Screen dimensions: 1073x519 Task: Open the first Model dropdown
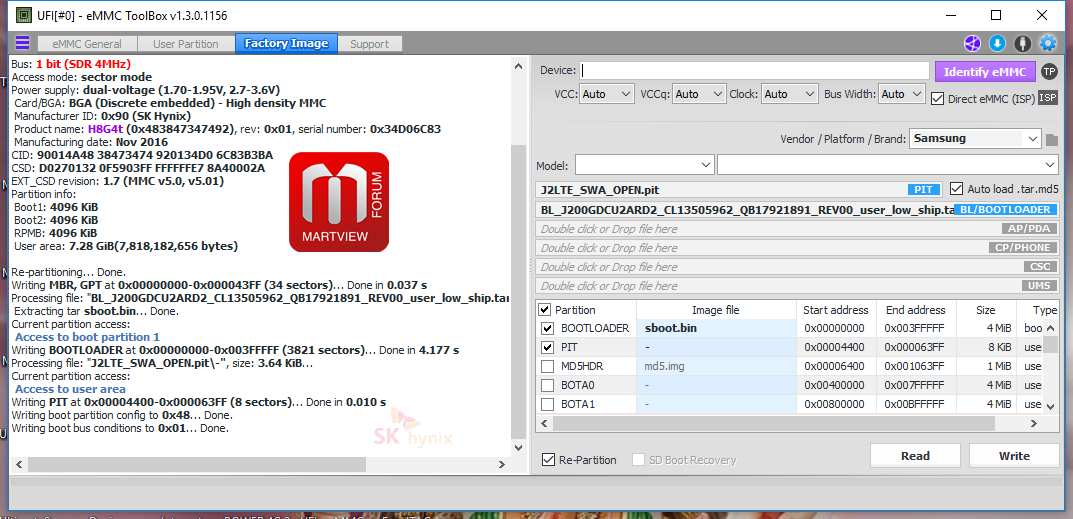coord(645,166)
